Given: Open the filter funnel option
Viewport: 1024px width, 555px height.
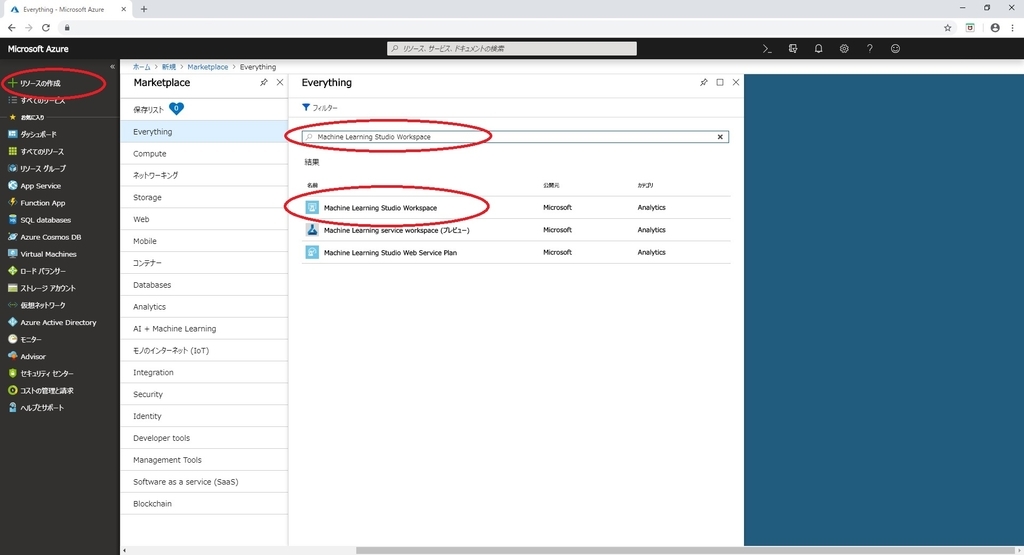Looking at the screenshot, I should (320, 108).
